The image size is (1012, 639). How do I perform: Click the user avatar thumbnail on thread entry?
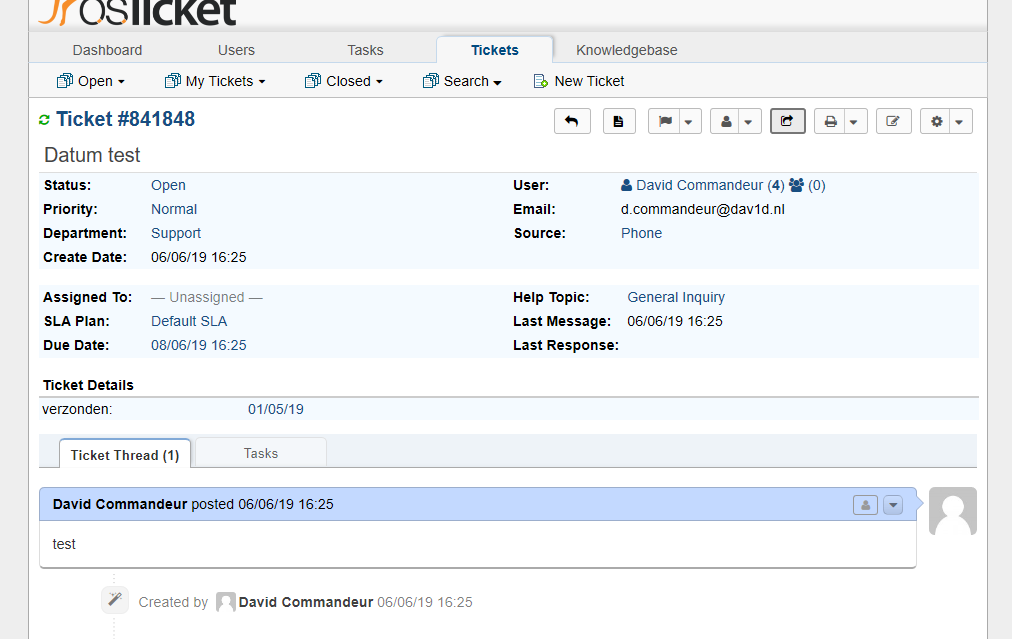pos(952,510)
